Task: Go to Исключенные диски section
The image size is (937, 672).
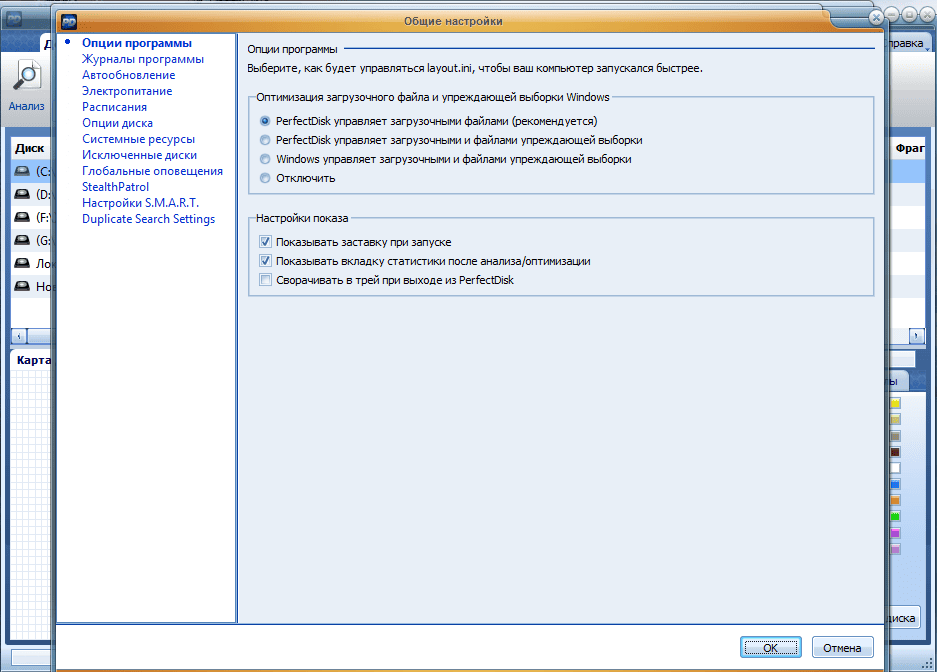Action: (139, 155)
